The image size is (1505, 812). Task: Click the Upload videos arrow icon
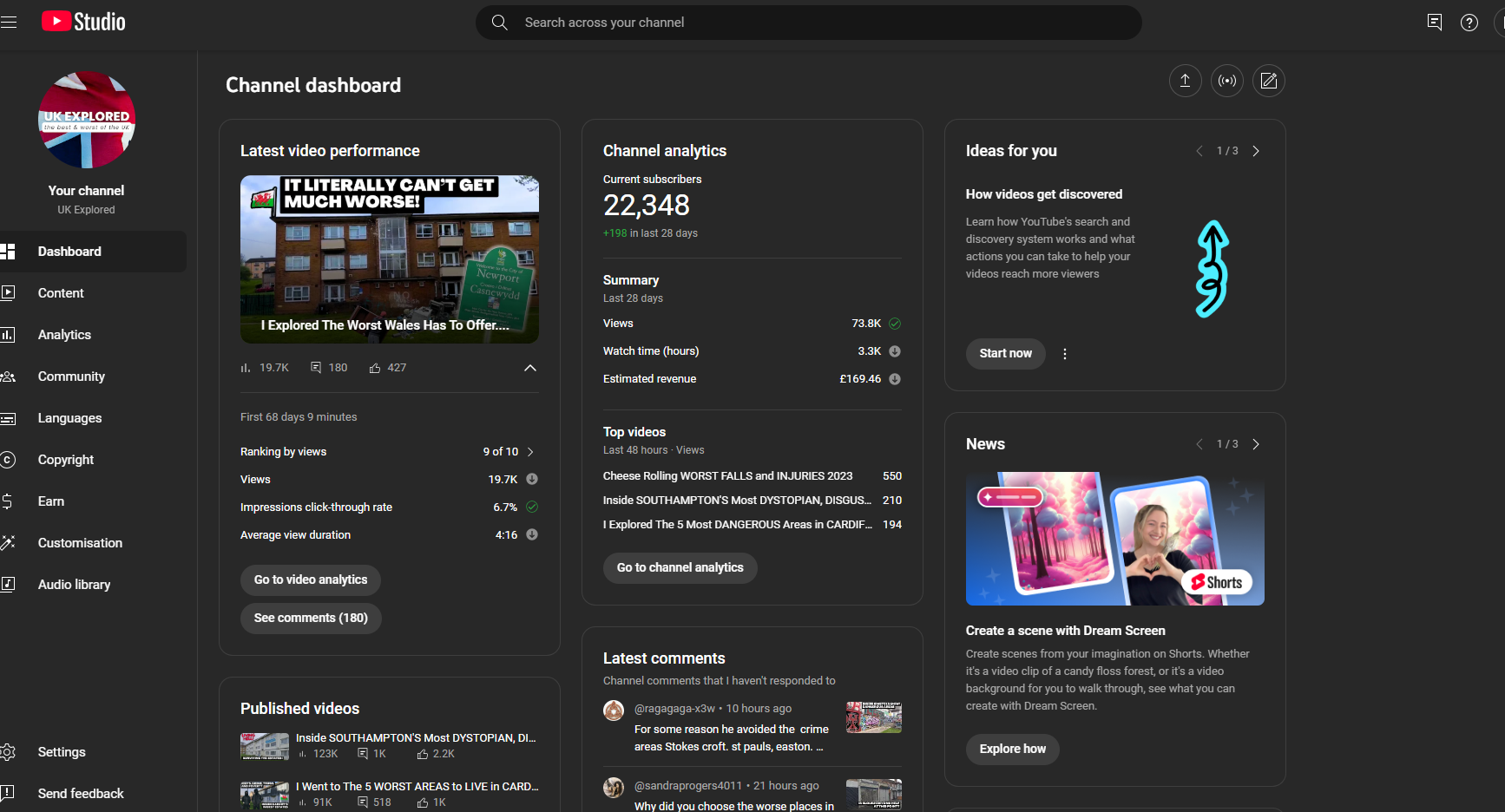coord(1185,81)
